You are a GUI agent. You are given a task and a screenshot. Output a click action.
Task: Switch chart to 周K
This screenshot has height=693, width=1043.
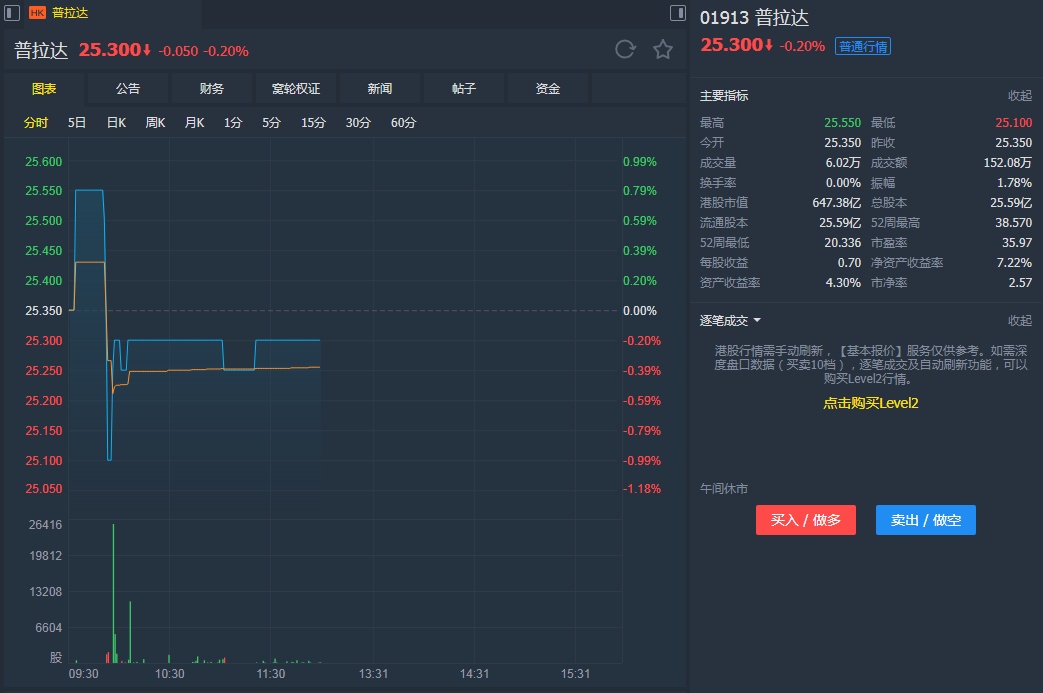click(x=155, y=122)
